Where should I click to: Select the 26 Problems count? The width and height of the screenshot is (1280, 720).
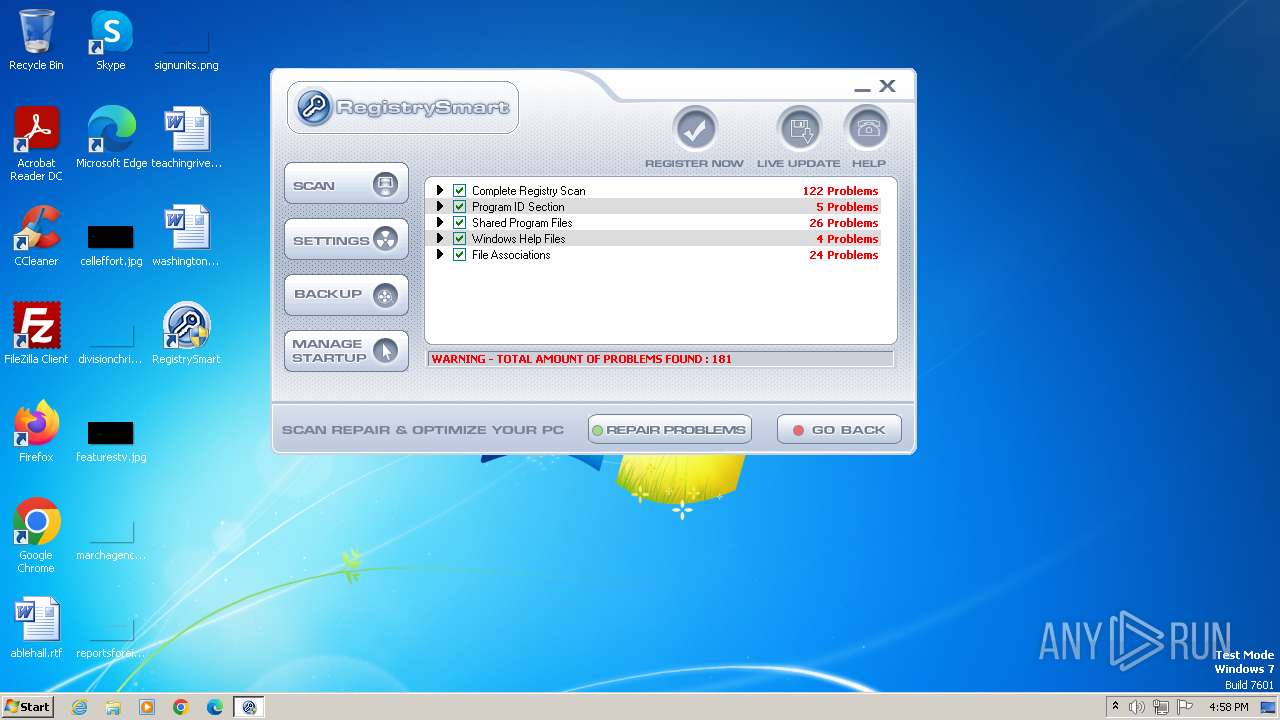tap(843, 223)
